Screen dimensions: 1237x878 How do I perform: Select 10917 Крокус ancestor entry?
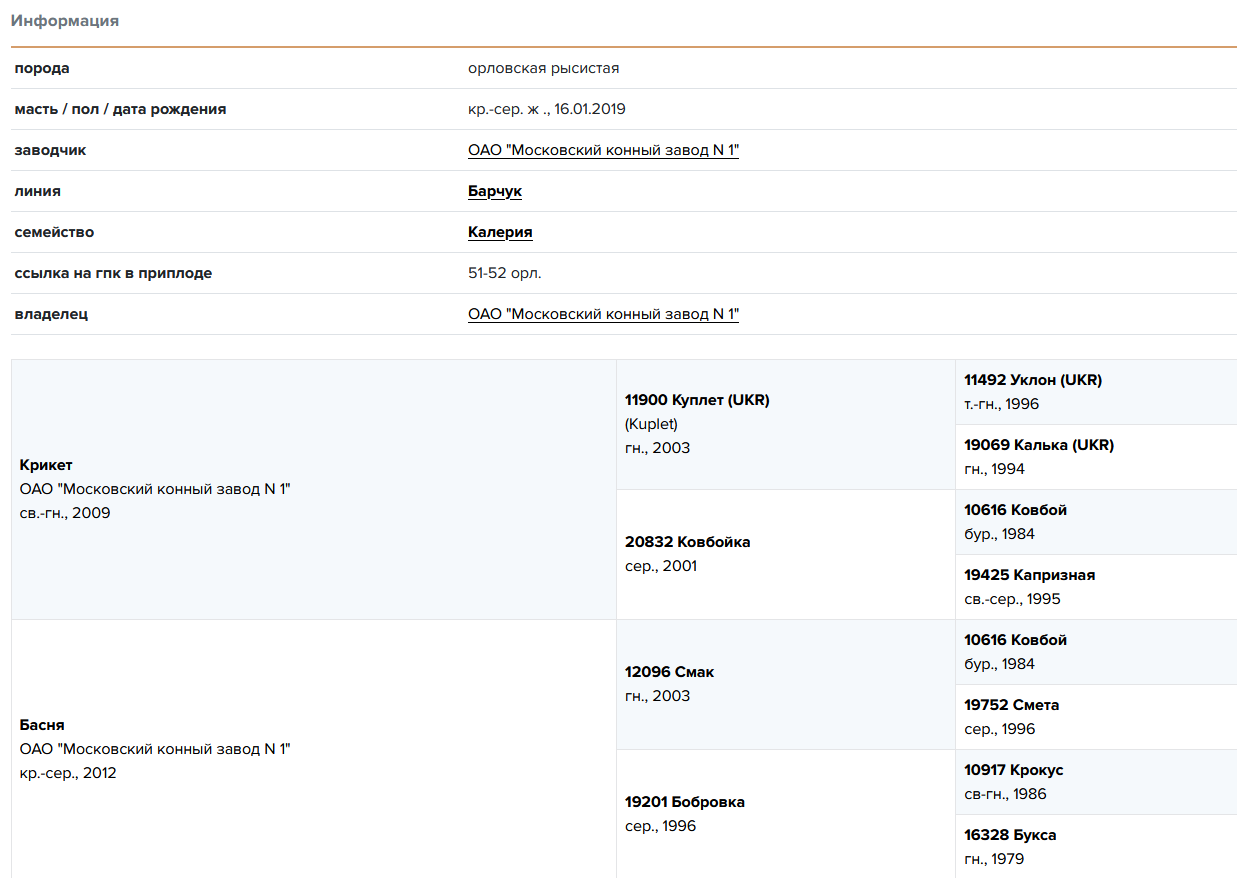coord(1013,770)
